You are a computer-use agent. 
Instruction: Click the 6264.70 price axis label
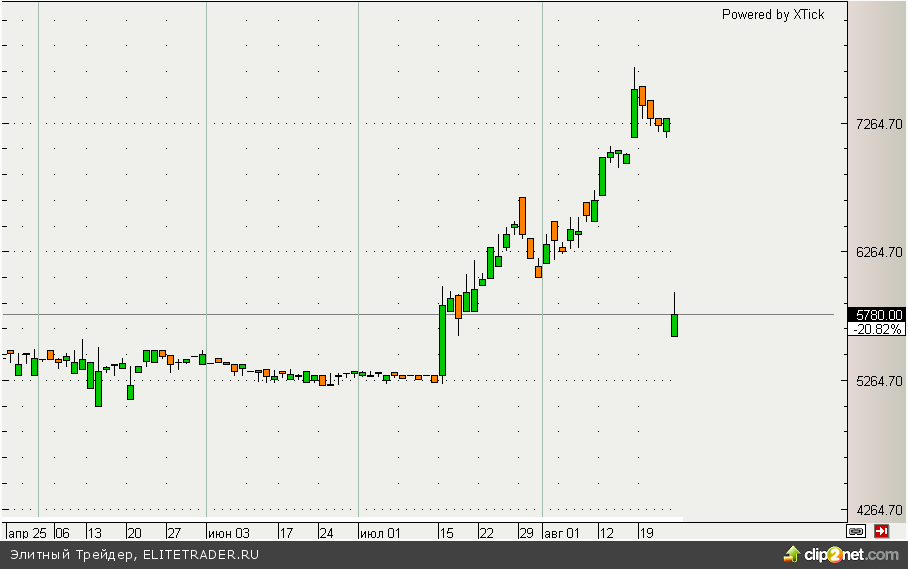879,252
